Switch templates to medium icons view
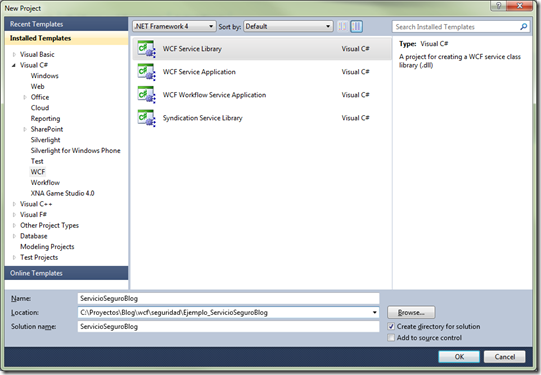Screen dimensions: 541x375 pyautogui.click(x=356, y=26)
